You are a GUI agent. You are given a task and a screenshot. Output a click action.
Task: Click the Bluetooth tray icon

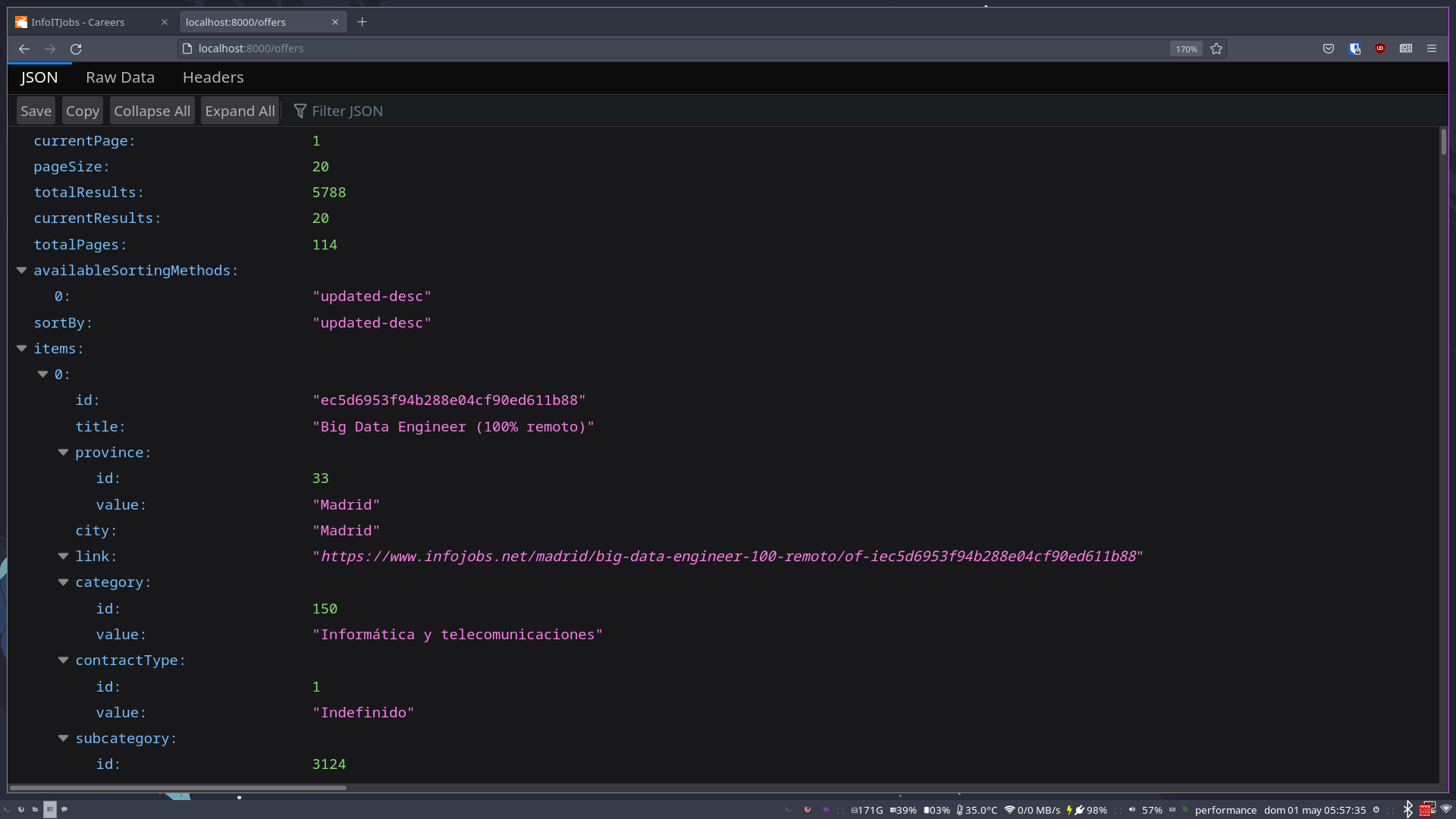coord(1408,809)
